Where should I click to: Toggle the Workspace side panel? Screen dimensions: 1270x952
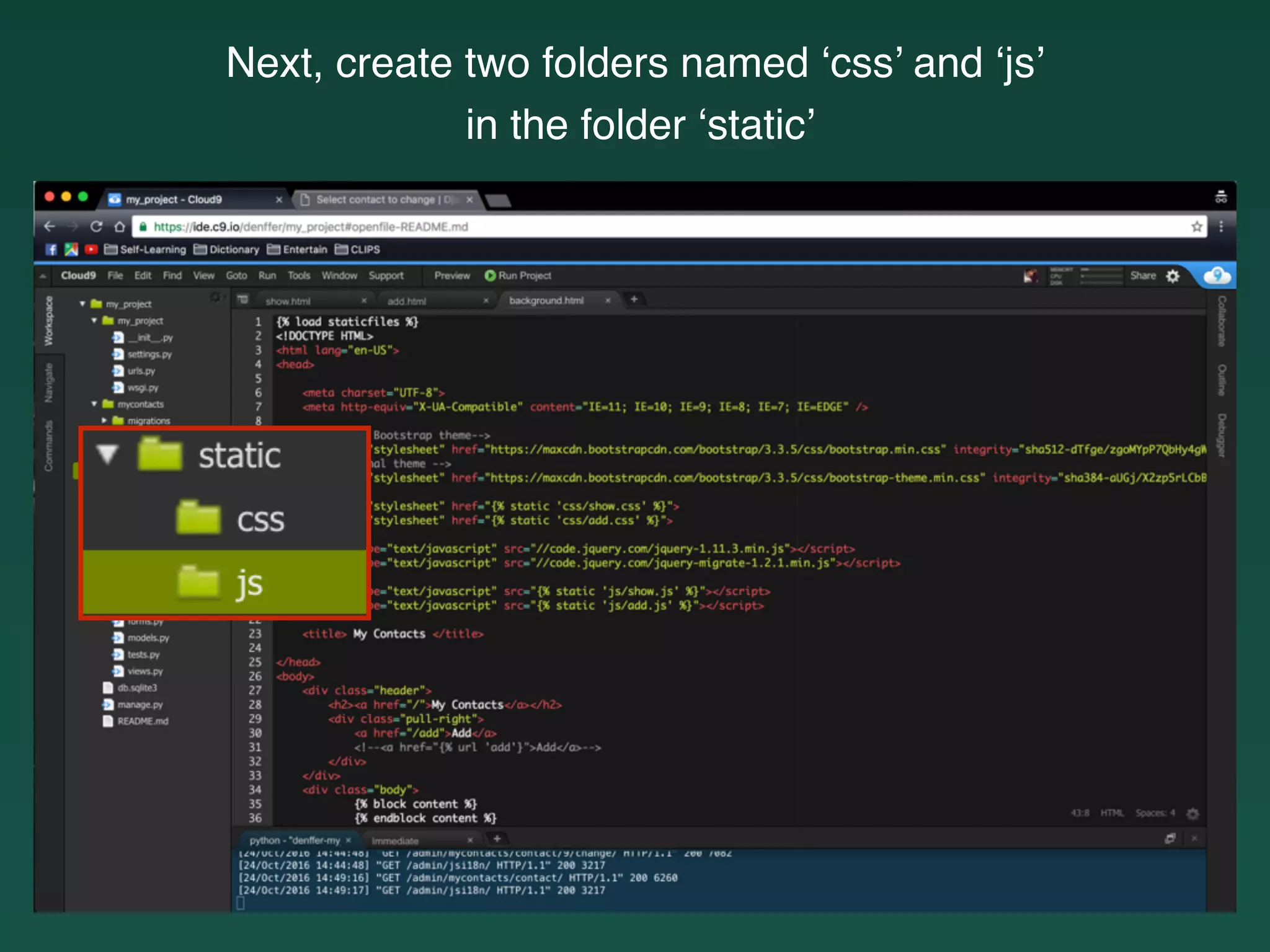tap(49, 321)
